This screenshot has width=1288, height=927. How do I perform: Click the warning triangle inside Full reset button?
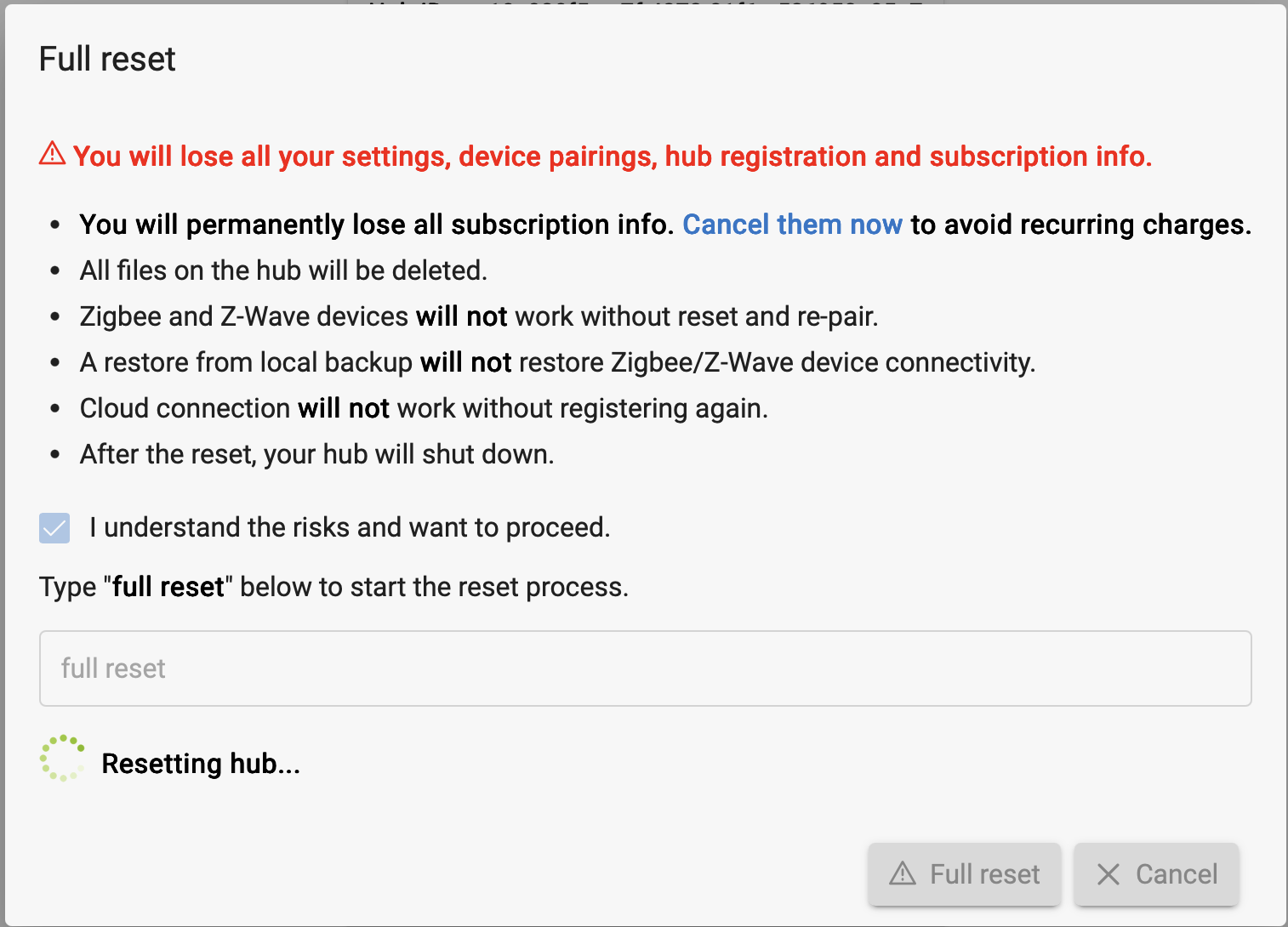click(x=903, y=873)
